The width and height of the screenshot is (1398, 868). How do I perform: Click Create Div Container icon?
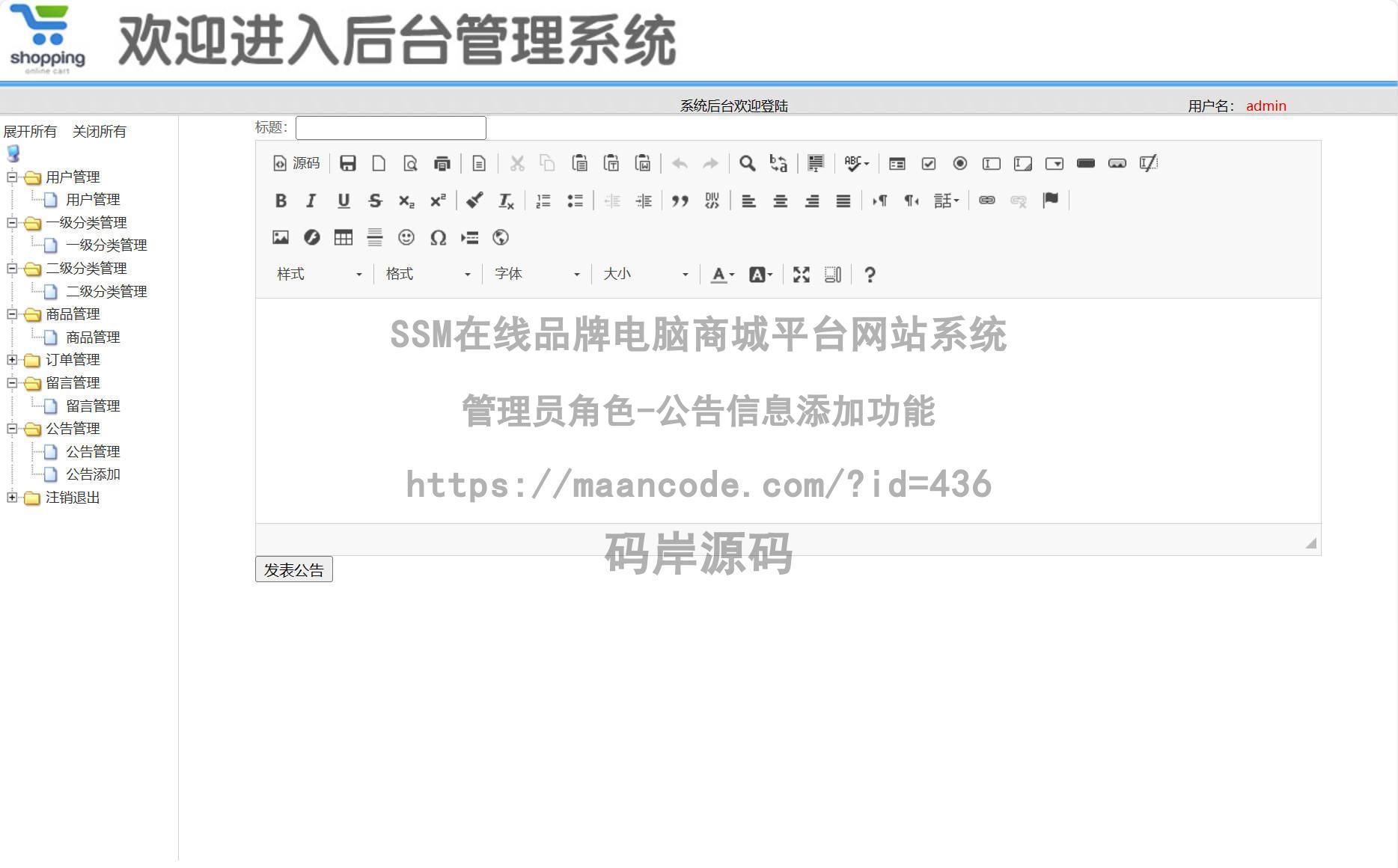pos(712,201)
